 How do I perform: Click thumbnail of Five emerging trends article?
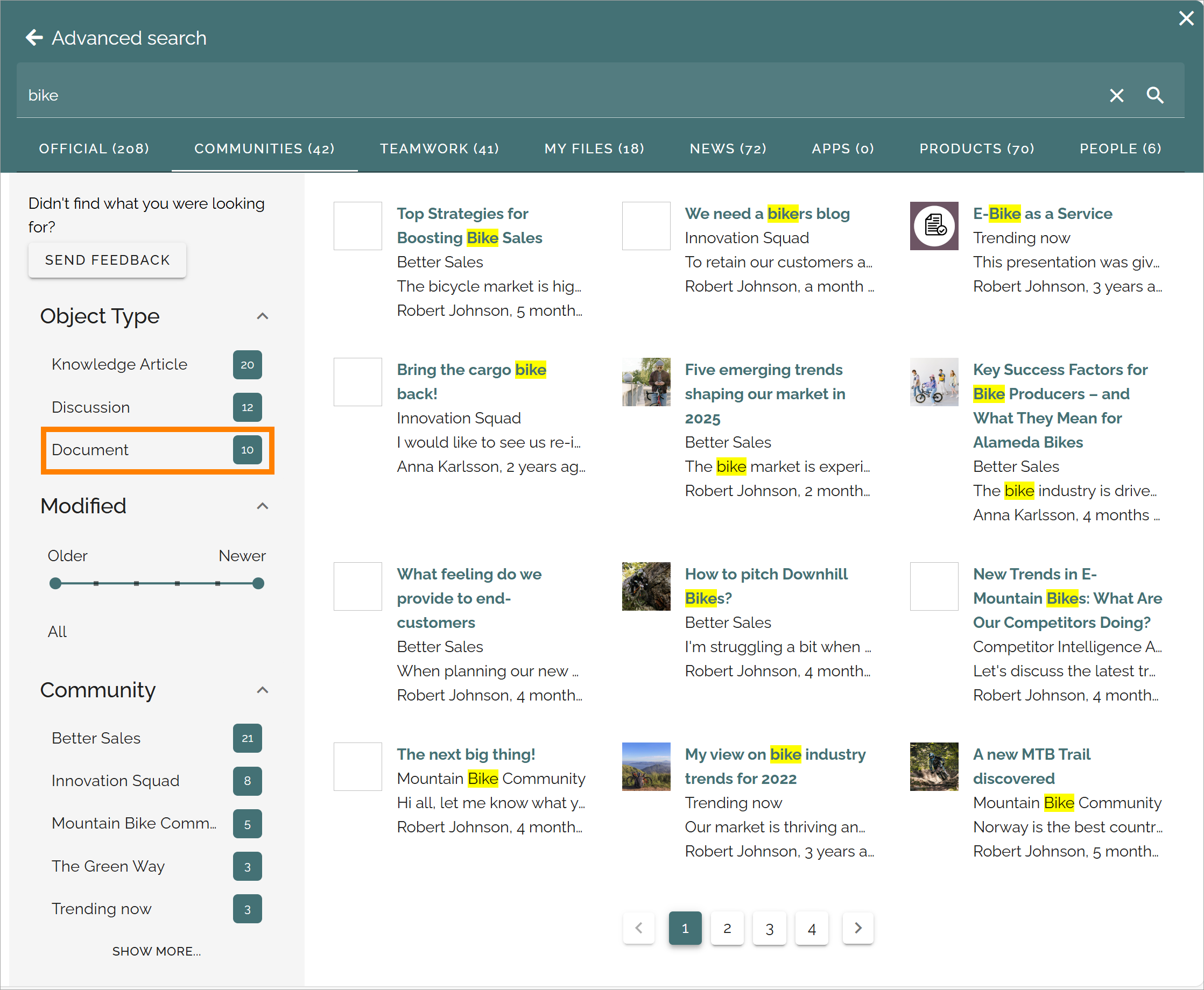coord(646,382)
